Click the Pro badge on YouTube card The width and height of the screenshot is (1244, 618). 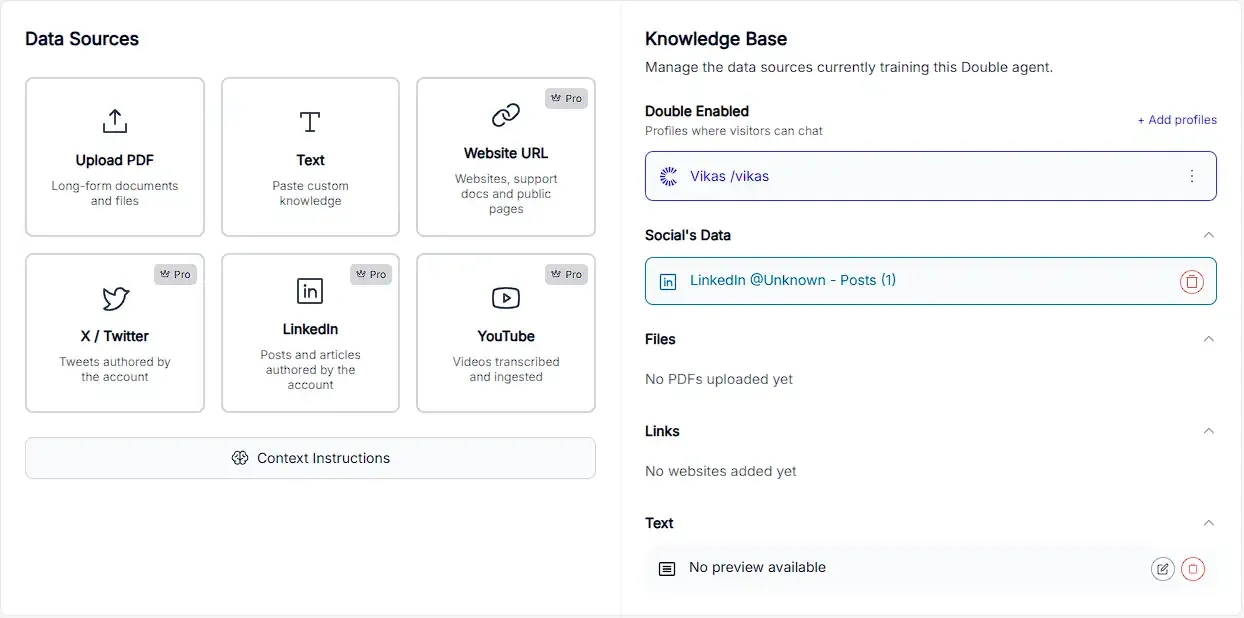(x=566, y=274)
